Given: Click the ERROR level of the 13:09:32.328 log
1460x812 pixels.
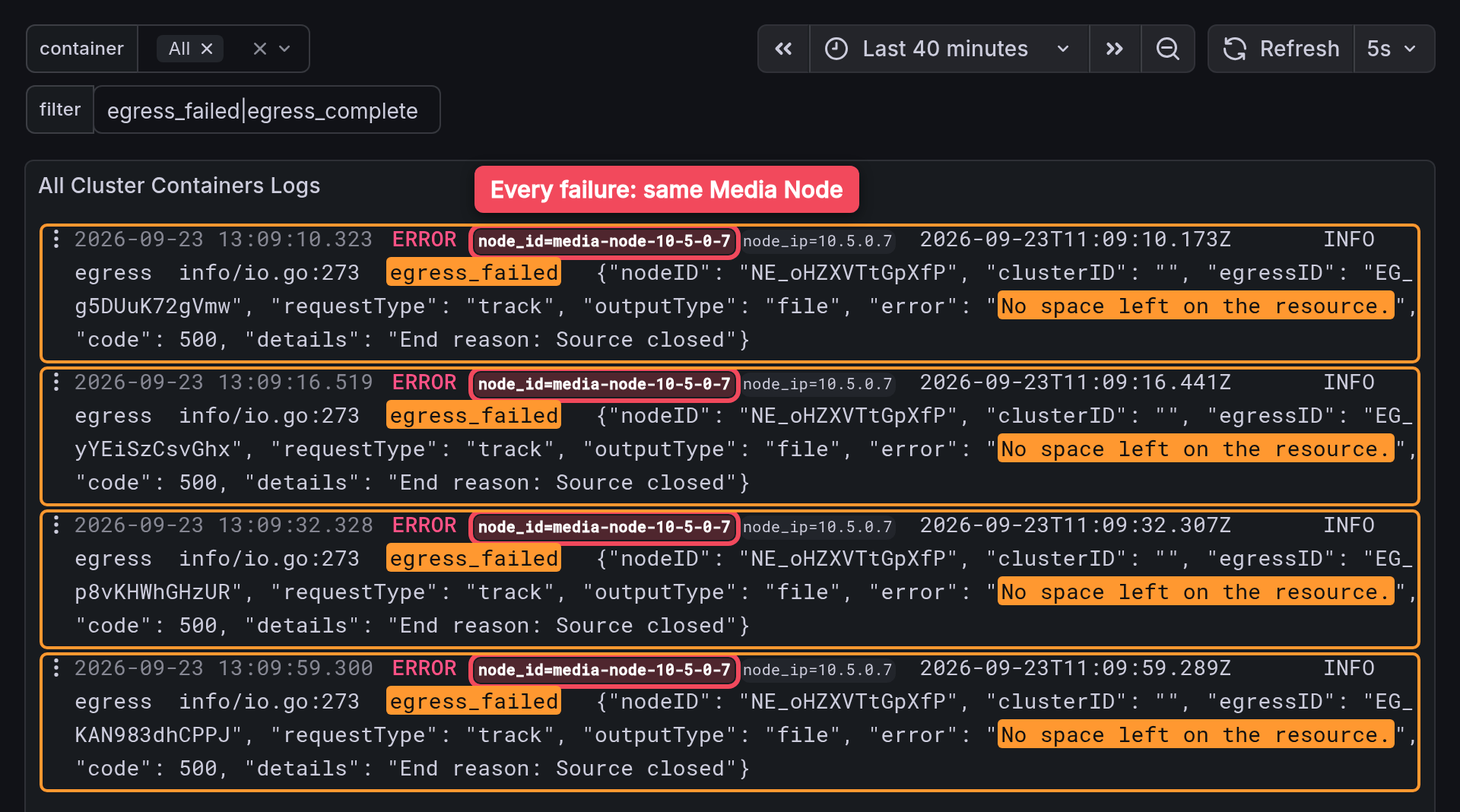Looking at the screenshot, I should pos(424,525).
